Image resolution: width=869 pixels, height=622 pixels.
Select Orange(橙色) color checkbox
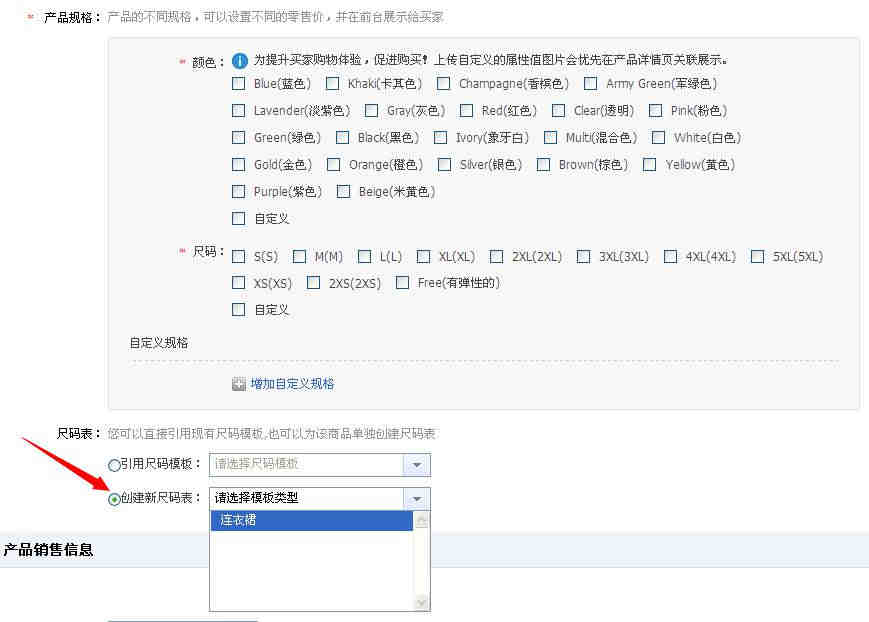click(x=334, y=165)
